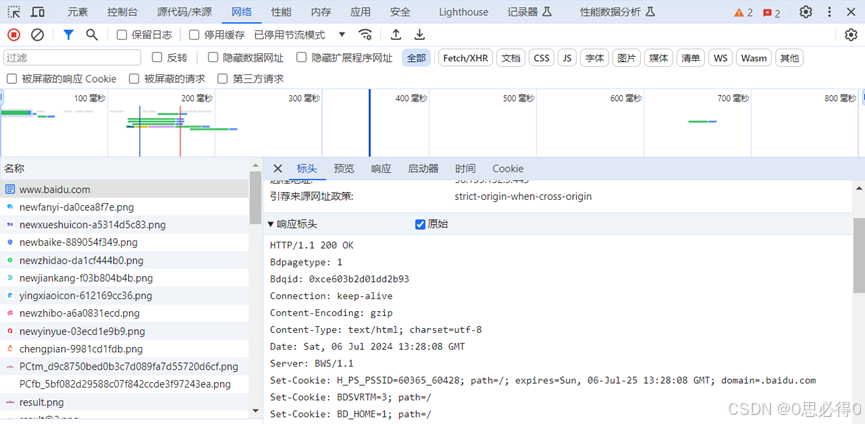Enable the Preserve log checkbox (保留日志)
865x424 pixels.
tap(121, 35)
